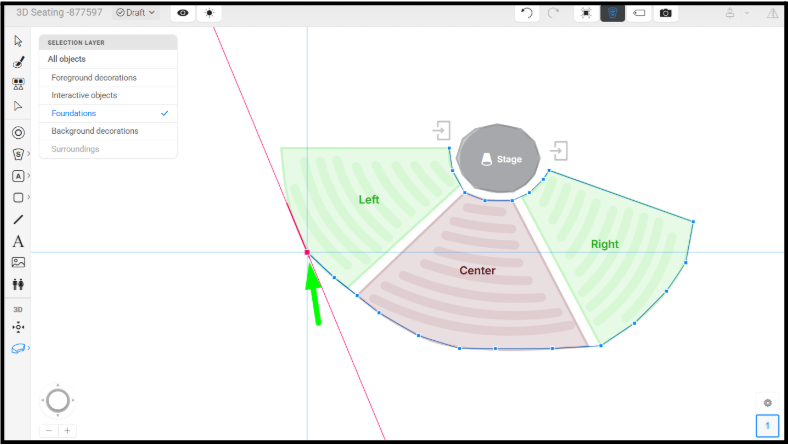Viewport: 788px width, 445px height.
Task: Take a snapshot with the camera icon
Action: click(x=665, y=13)
